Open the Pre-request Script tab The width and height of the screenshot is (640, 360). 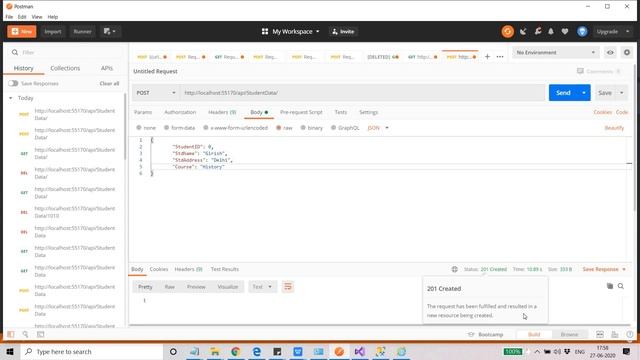point(301,112)
